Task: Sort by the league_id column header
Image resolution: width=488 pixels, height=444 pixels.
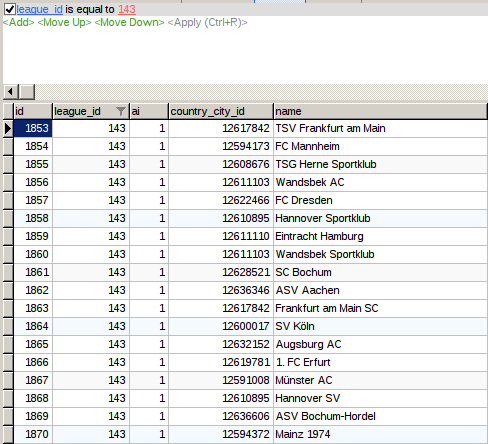Action: tap(91, 111)
